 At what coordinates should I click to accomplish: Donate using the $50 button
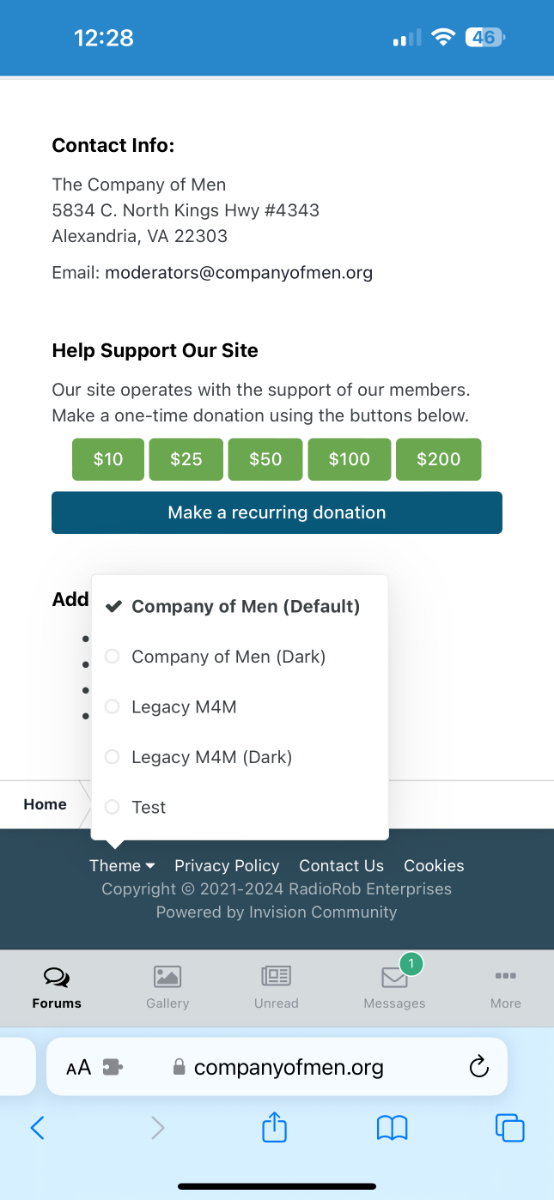click(265, 459)
